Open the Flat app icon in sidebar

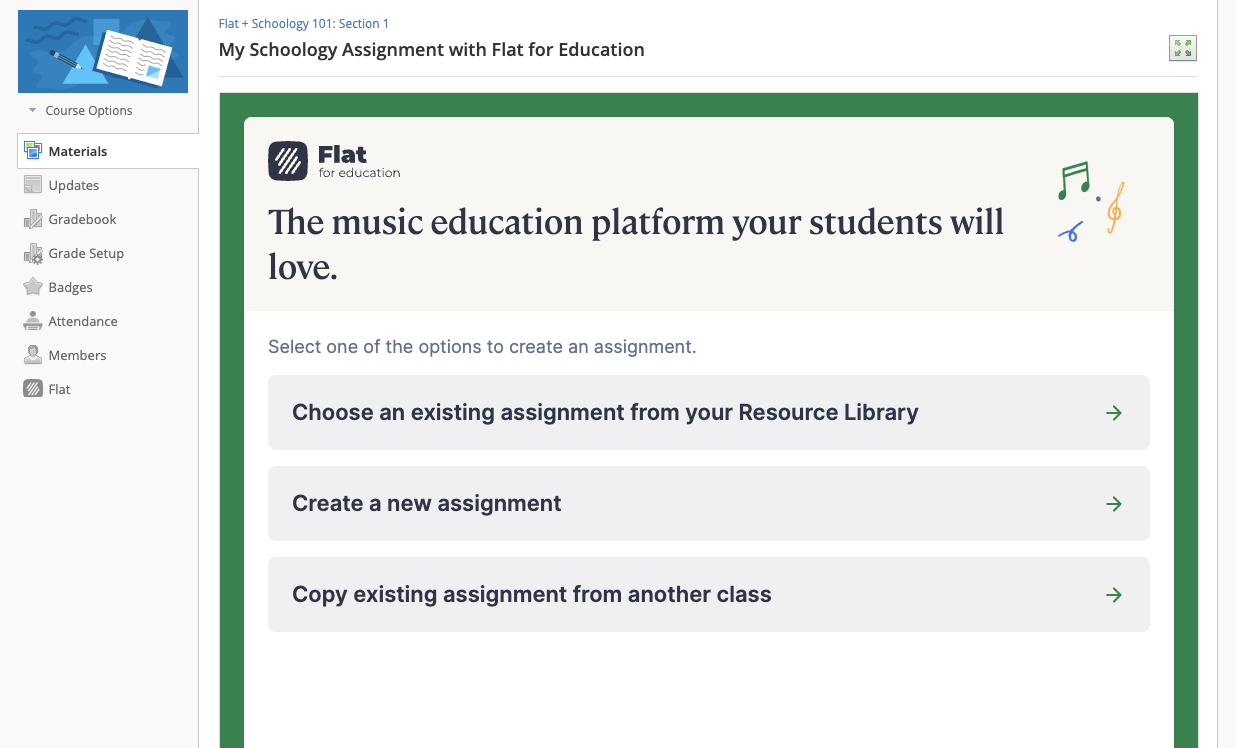click(x=33, y=388)
